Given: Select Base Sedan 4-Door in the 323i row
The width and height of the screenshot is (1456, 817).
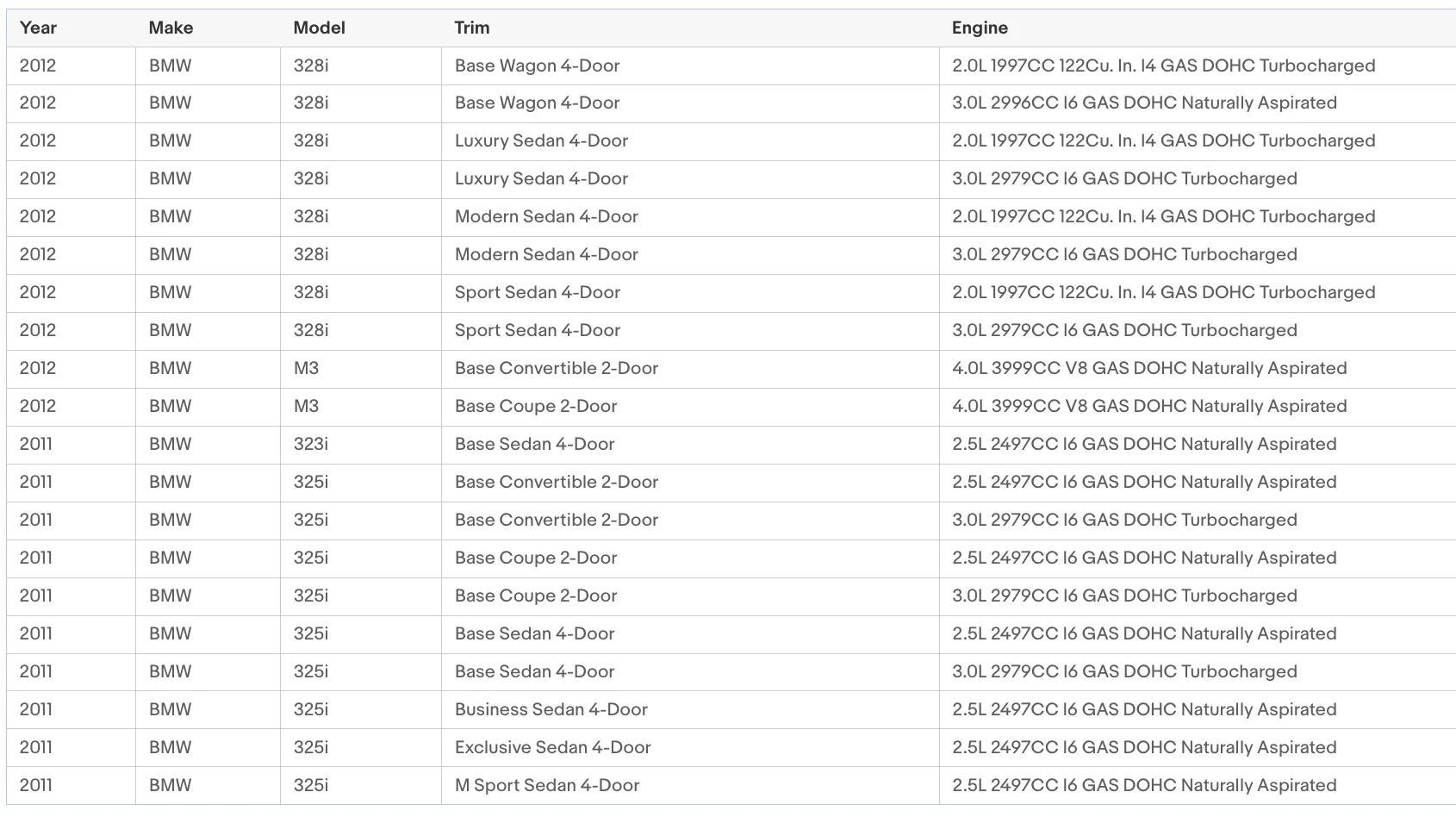Looking at the screenshot, I should tap(690, 445).
